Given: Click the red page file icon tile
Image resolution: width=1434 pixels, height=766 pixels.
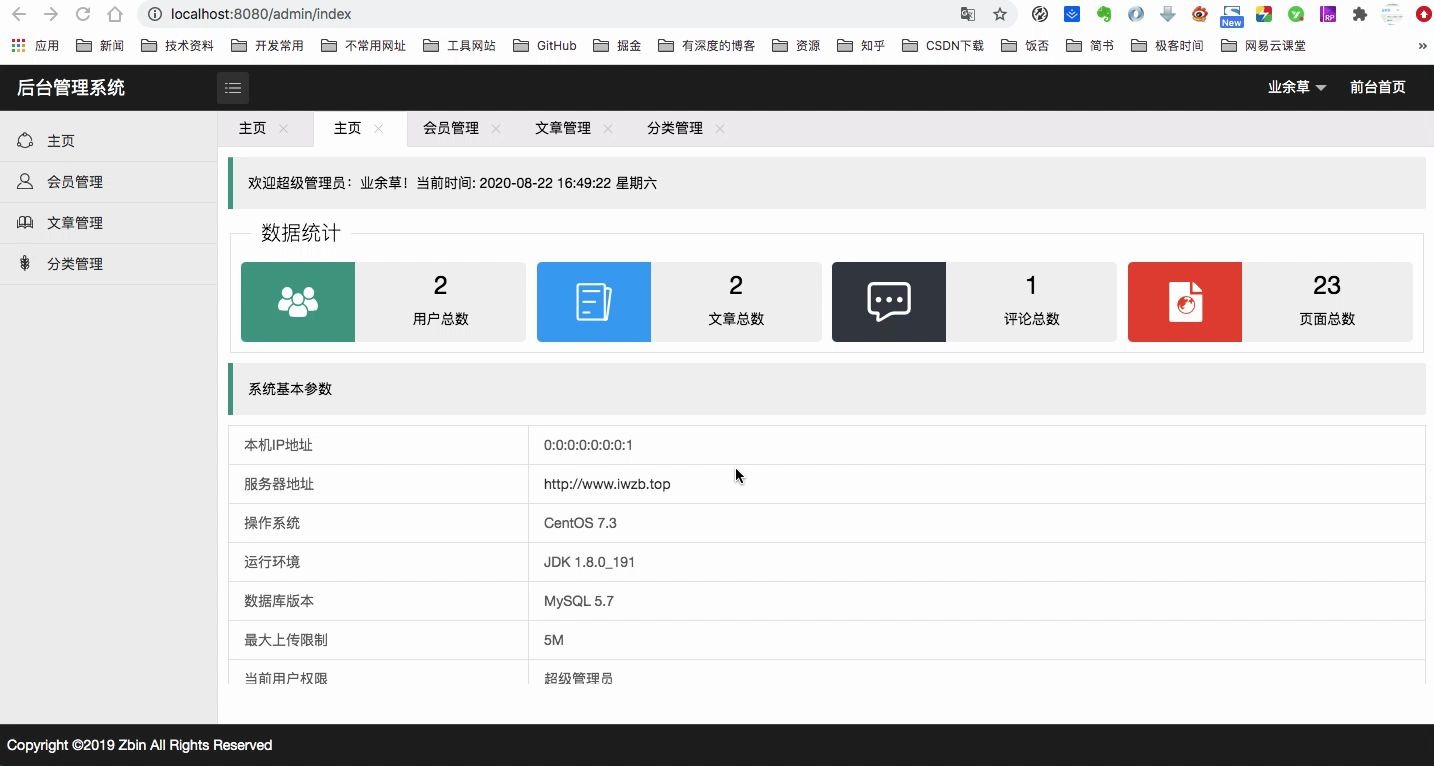Looking at the screenshot, I should 1185,302.
